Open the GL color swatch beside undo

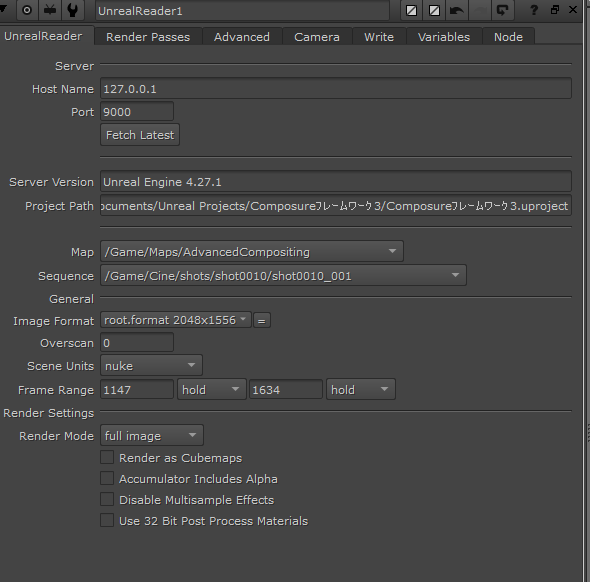pyautogui.click(x=434, y=10)
